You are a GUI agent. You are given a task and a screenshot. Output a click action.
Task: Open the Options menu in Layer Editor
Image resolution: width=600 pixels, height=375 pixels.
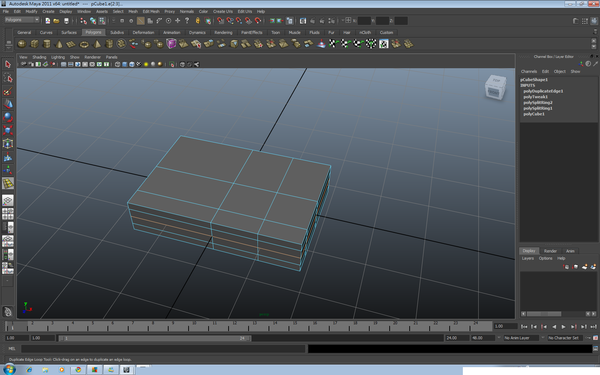coord(546,258)
